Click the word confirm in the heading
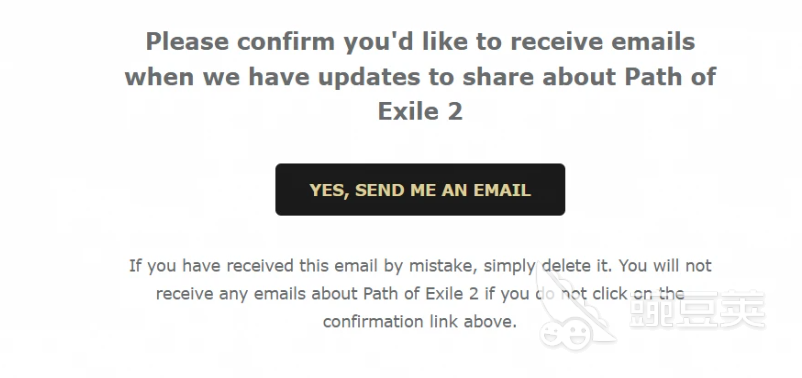 (285, 41)
